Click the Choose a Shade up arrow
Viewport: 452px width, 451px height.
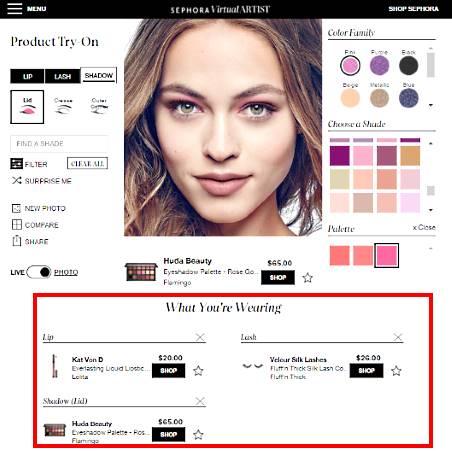(x=431, y=144)
